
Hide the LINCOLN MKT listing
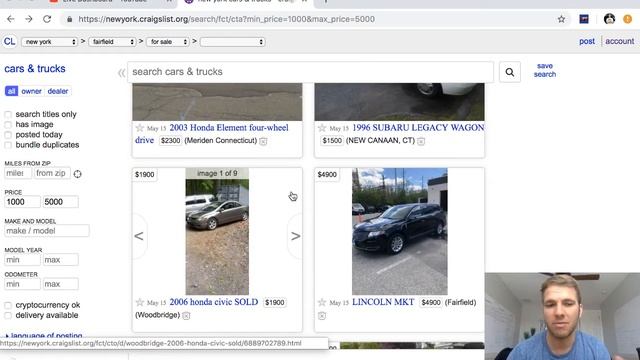[322, 316]
